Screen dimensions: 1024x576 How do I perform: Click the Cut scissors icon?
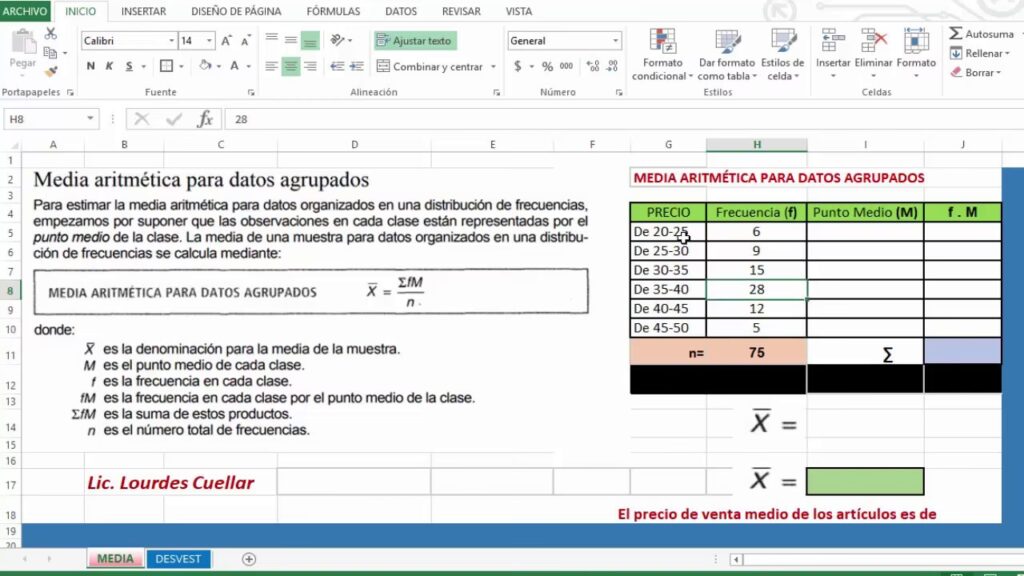point(51,34)
